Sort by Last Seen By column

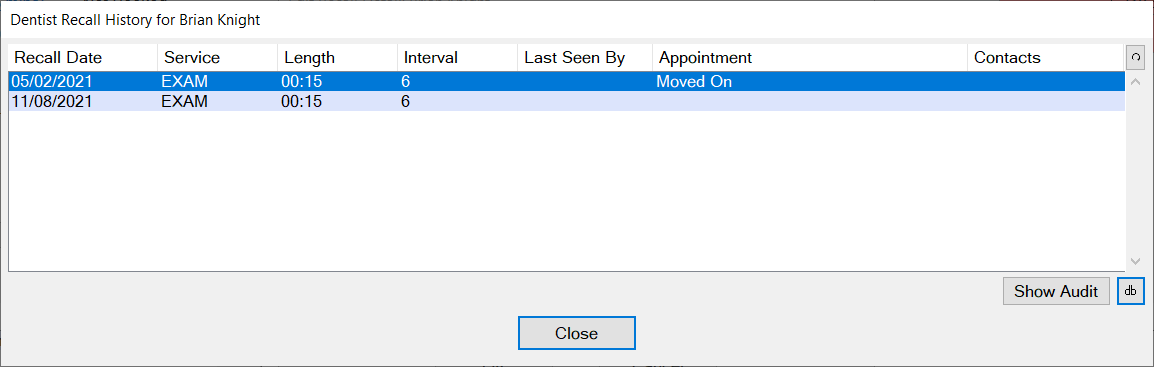pos(585,57)
